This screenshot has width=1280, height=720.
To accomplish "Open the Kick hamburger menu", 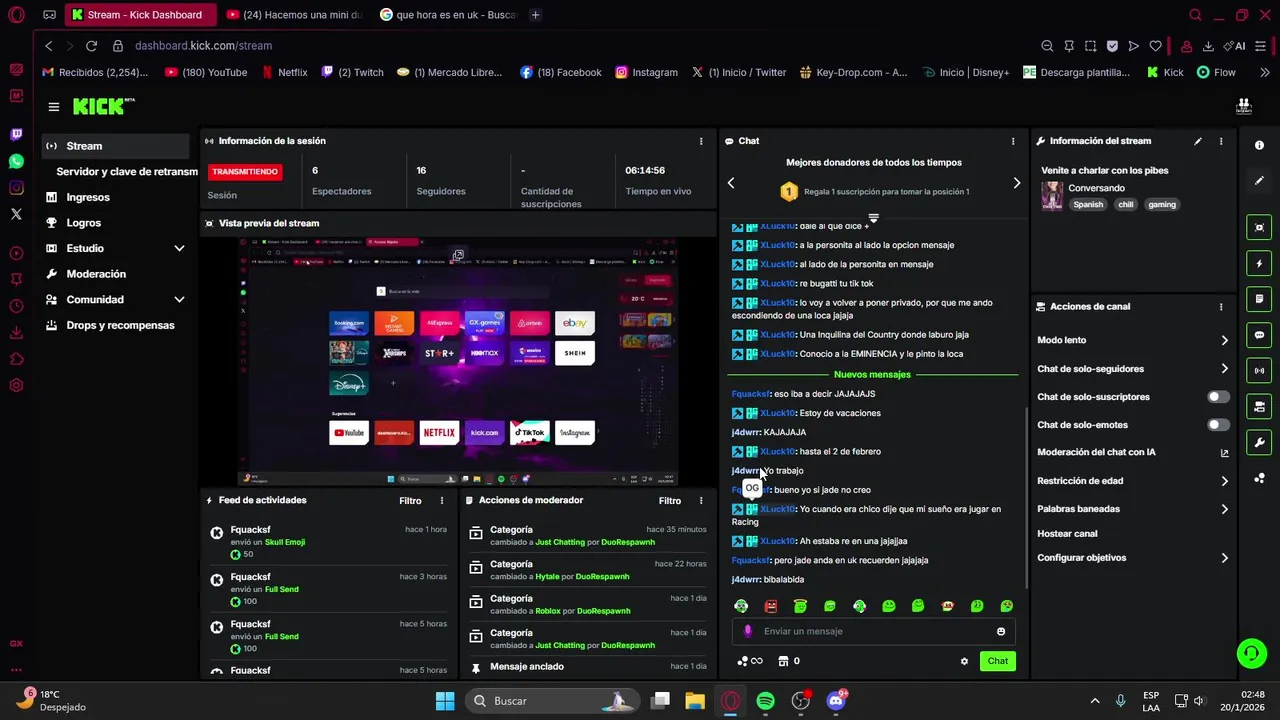I will click(54, 107).
